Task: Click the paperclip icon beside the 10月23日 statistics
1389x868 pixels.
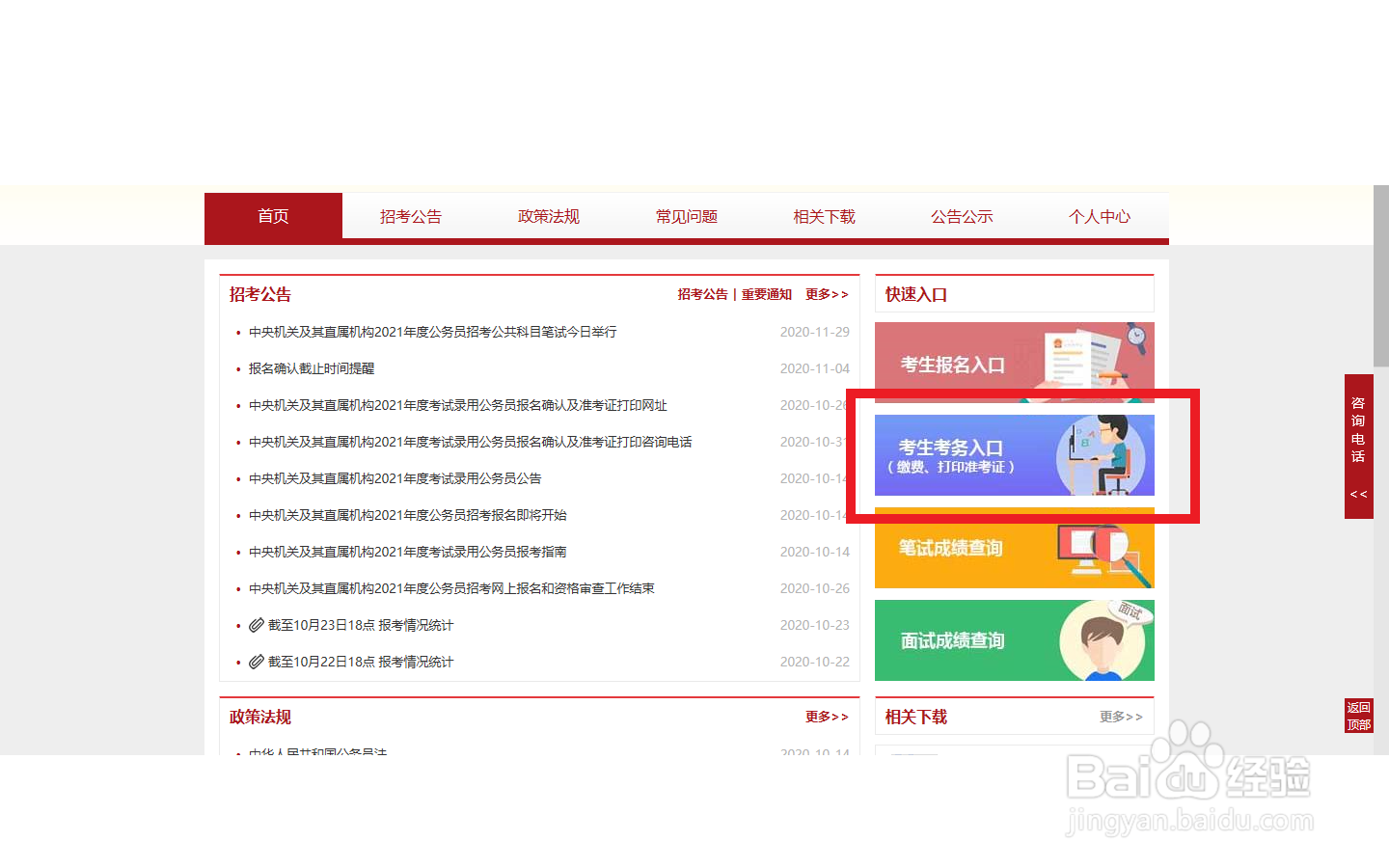Action: click(x=257, y=625)
